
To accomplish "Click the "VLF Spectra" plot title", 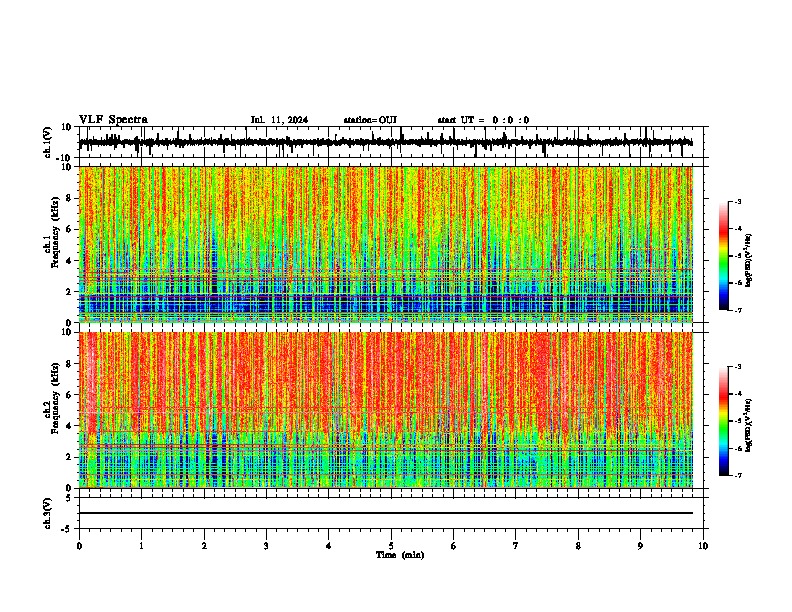I will point(113,120).
